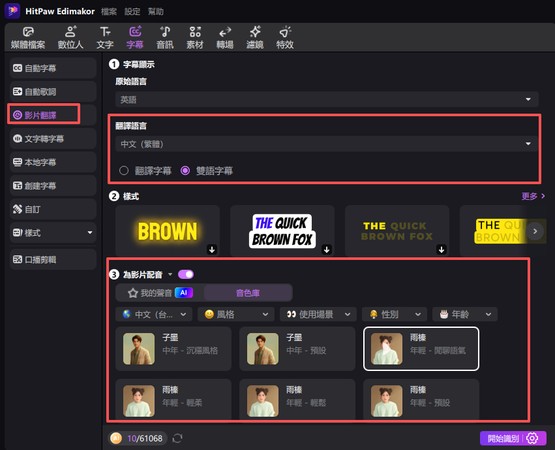555x450 pixels.
Task: Open the 數位人 digital human tool
Action: [70, 37]
